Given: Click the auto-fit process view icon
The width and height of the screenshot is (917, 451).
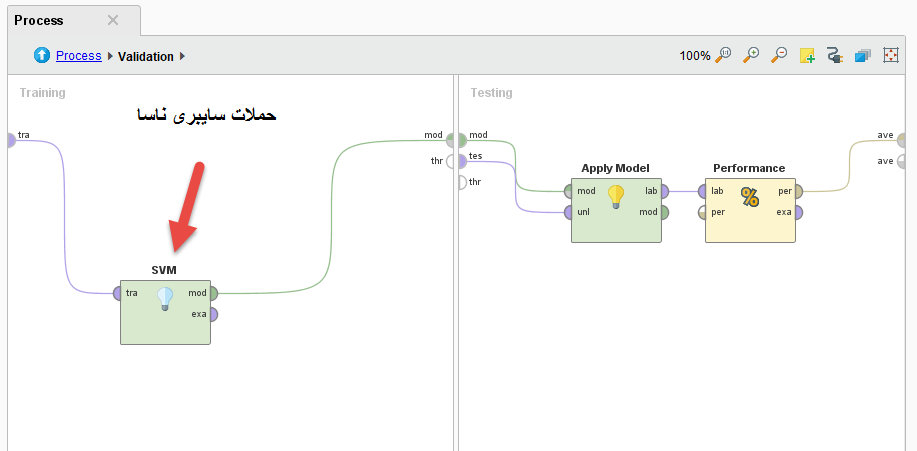Looking at the screenshot, I should pyautogui.click(x=891, y=56).
